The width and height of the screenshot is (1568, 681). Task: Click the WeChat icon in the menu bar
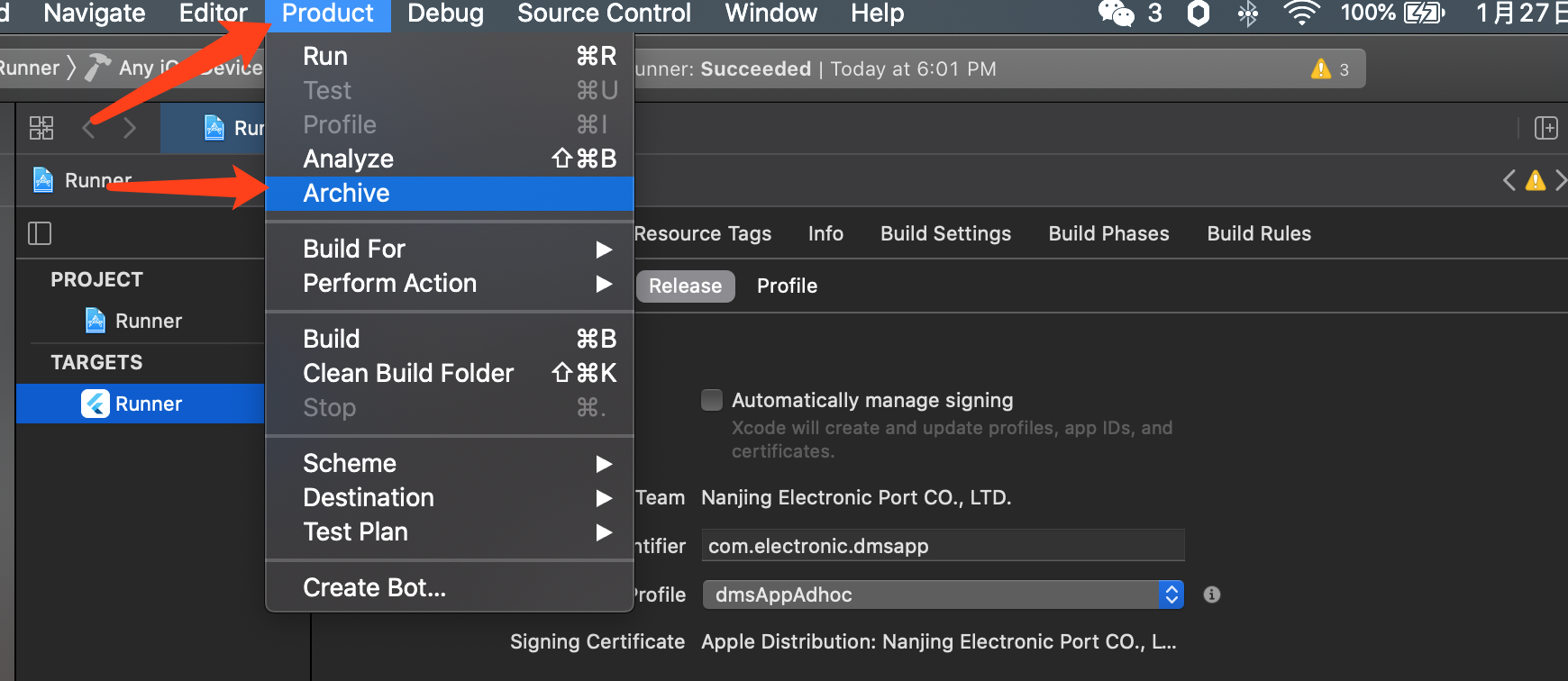(x=1116, y=14)
